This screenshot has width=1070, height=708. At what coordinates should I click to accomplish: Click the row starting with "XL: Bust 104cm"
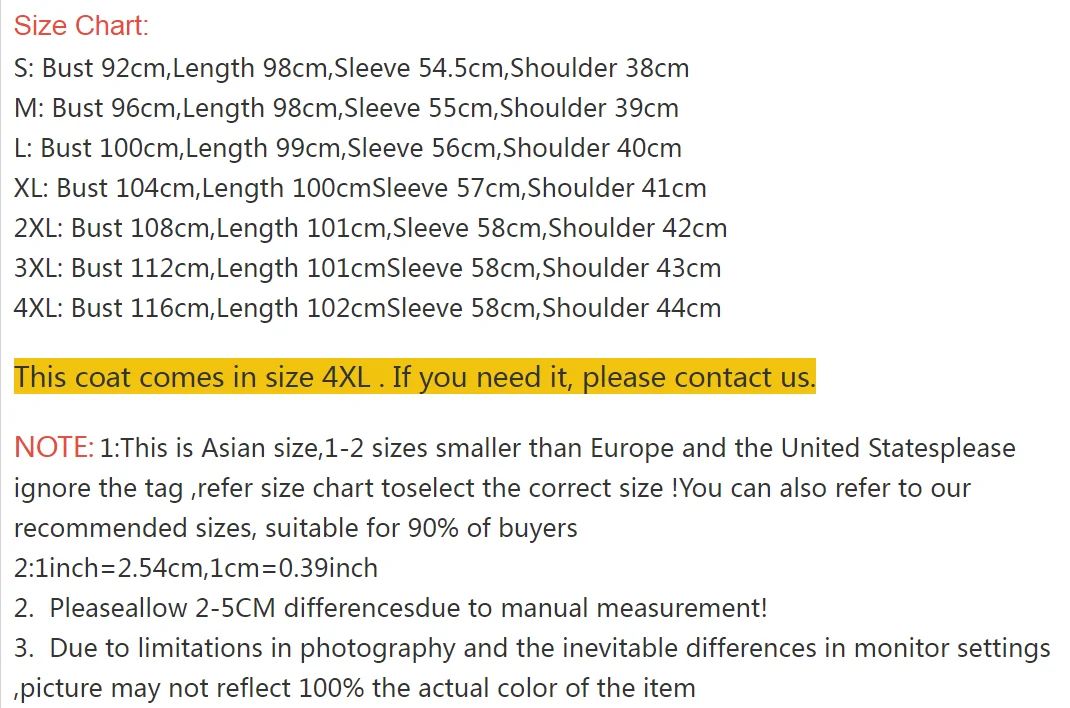coord(360,188)
